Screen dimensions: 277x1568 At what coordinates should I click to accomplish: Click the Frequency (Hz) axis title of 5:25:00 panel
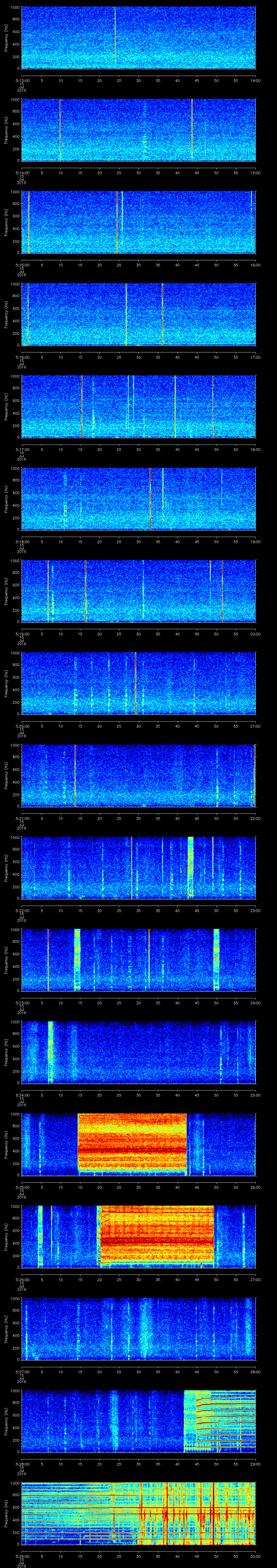(6, 1144)
